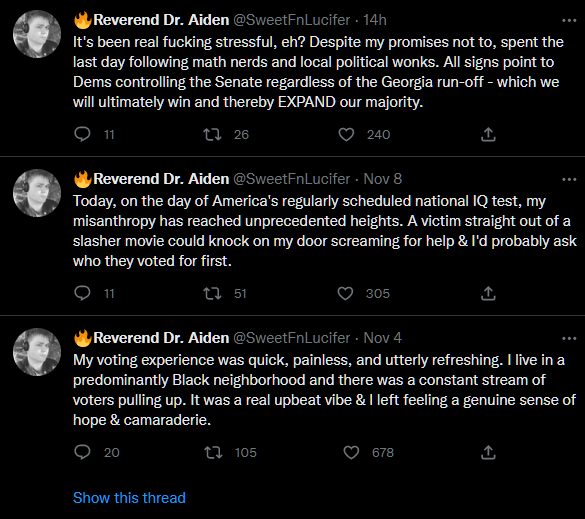Like the tweet with 678 likes
585x519 pixels.
click(351, 452)
